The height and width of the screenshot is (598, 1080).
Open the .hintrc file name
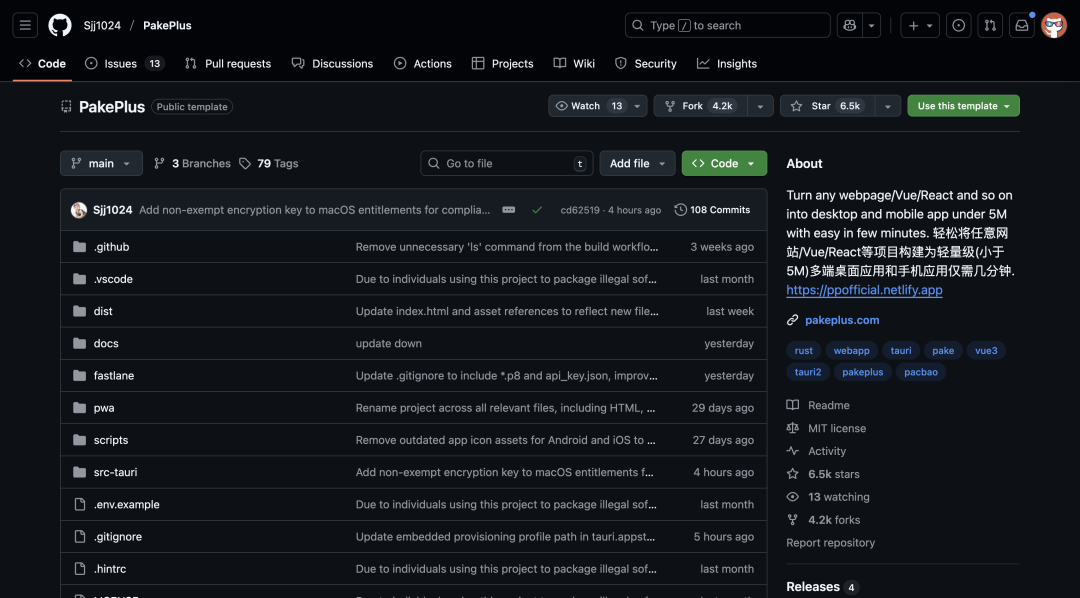click(110, 569)
